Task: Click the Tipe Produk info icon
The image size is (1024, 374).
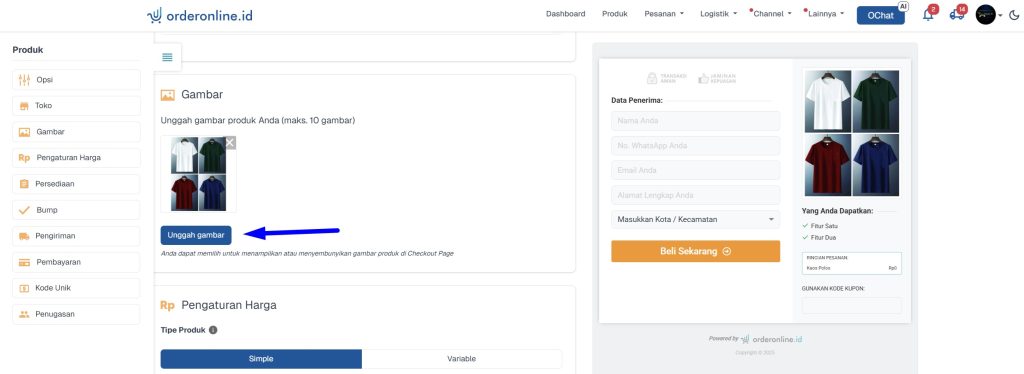Action: (x=213, y=330)
